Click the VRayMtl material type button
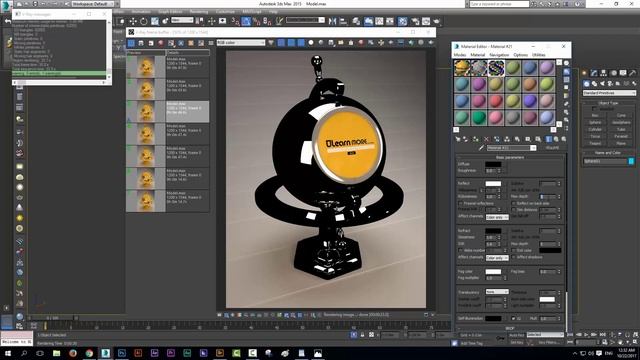Screen dimensions: 640x360 pyautogui.click(x=552, y=148)
